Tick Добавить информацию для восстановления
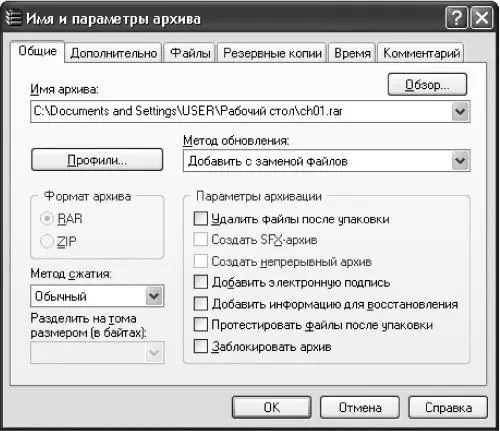This screenshot has height=431, width=500. (201, 303)
